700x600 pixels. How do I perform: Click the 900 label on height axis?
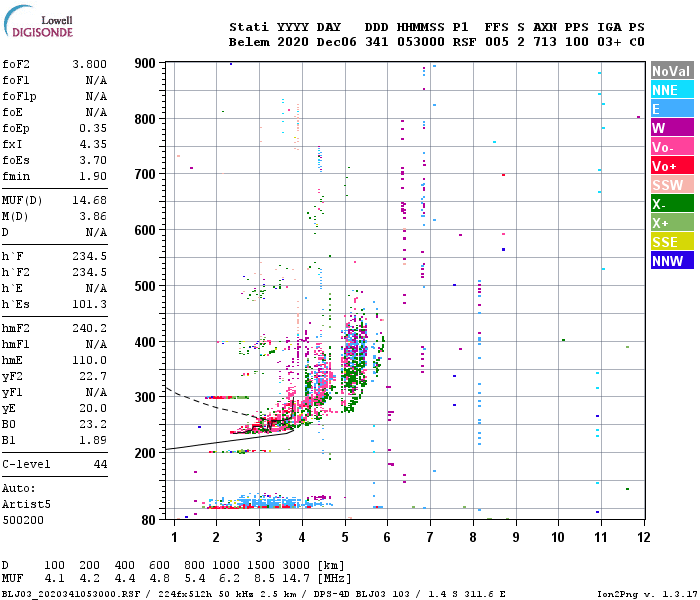pos(145,64)
